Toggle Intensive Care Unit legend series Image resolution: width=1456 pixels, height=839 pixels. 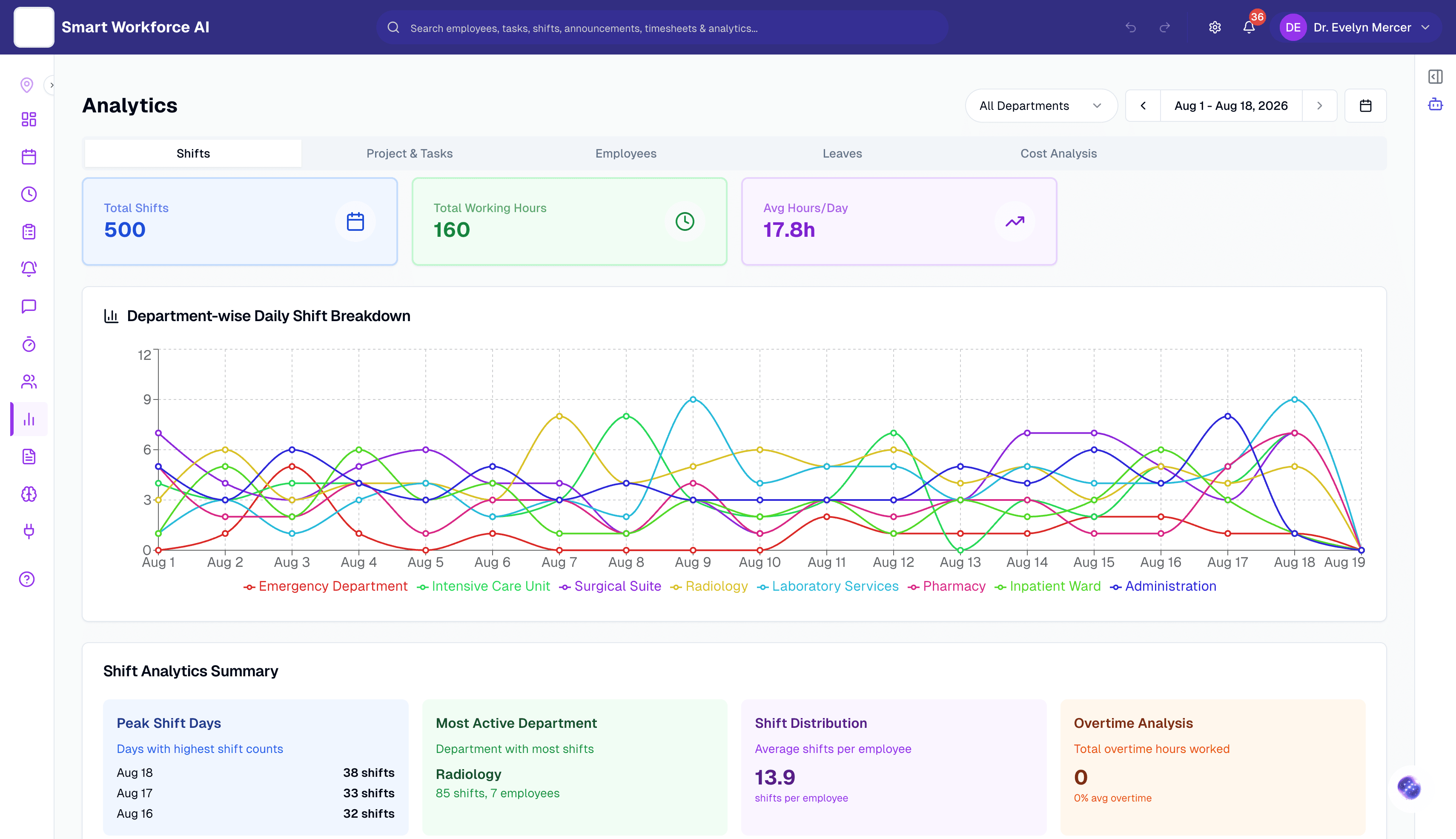click(x=483, y=586)
